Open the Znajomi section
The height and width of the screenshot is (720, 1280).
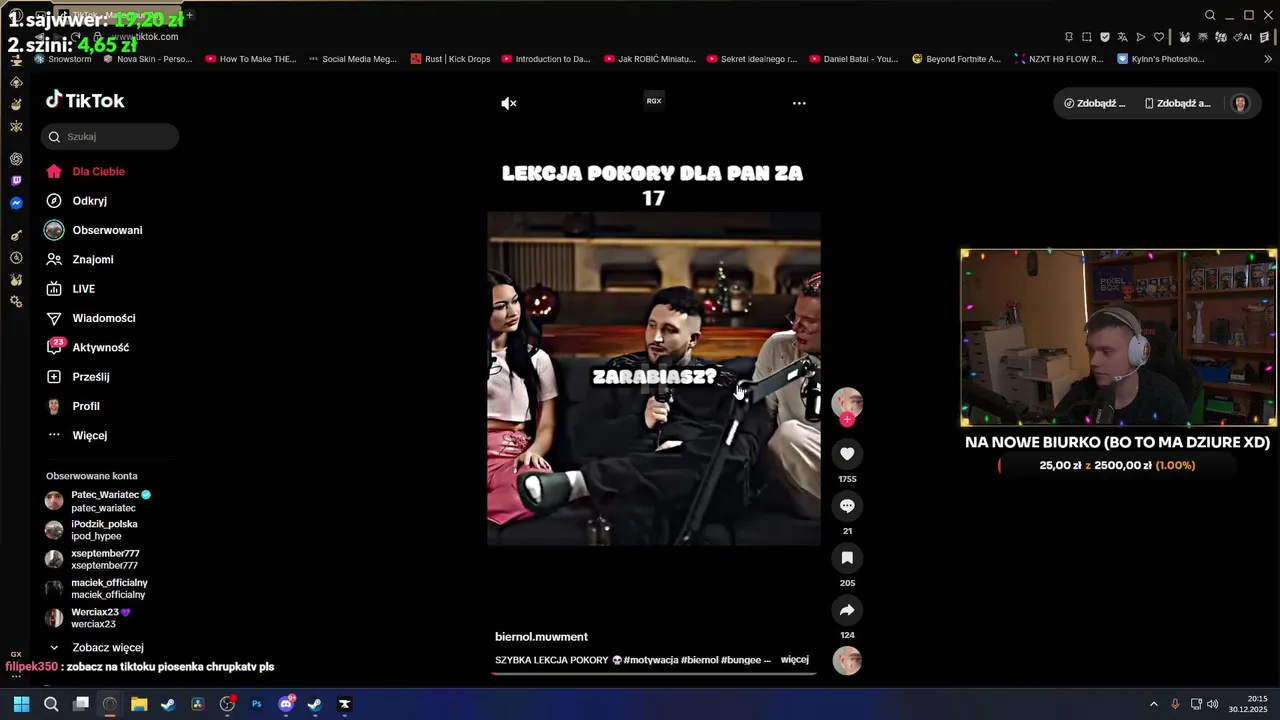click(x=80, y=260)
